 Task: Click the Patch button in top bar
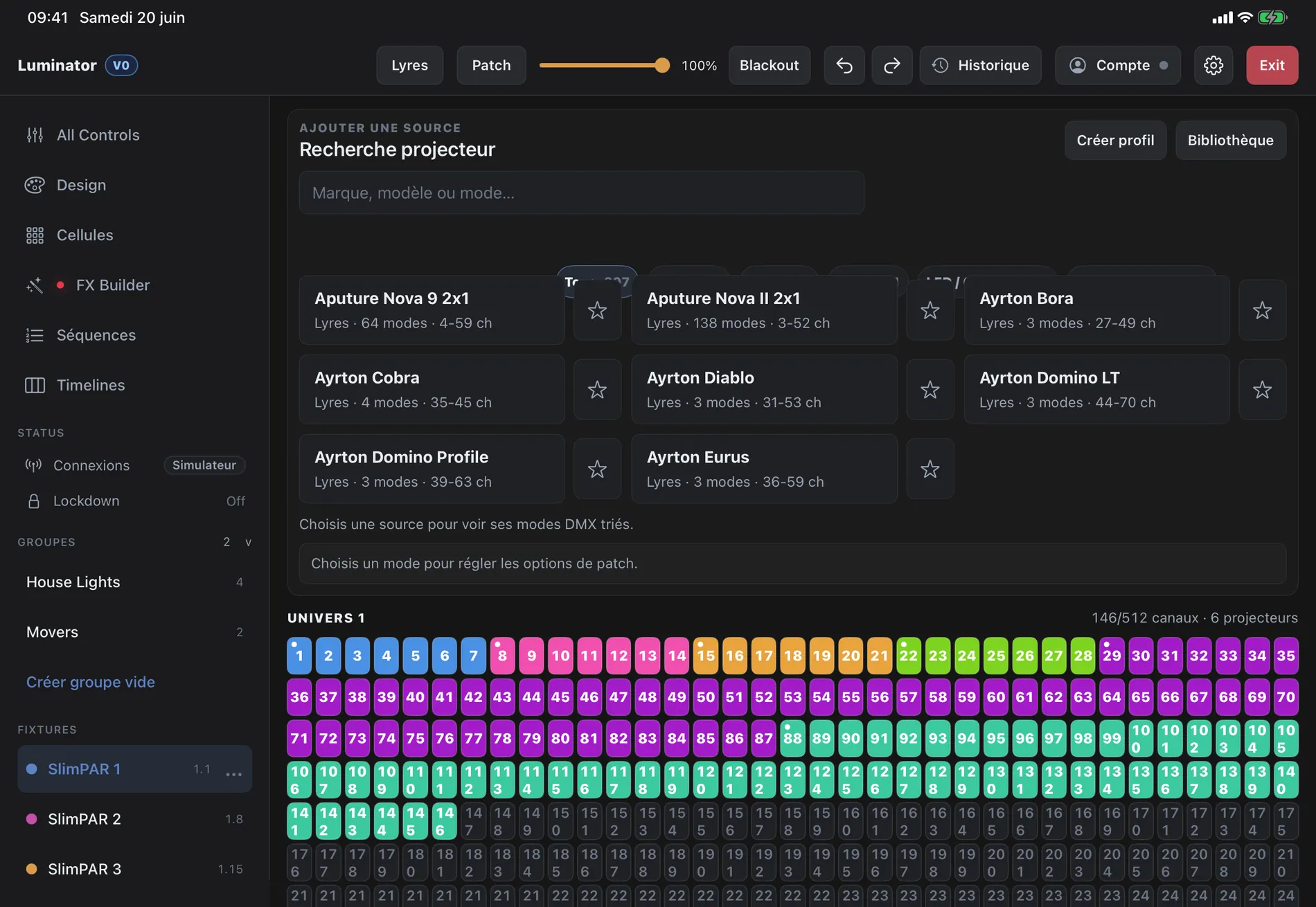(491, 65)
